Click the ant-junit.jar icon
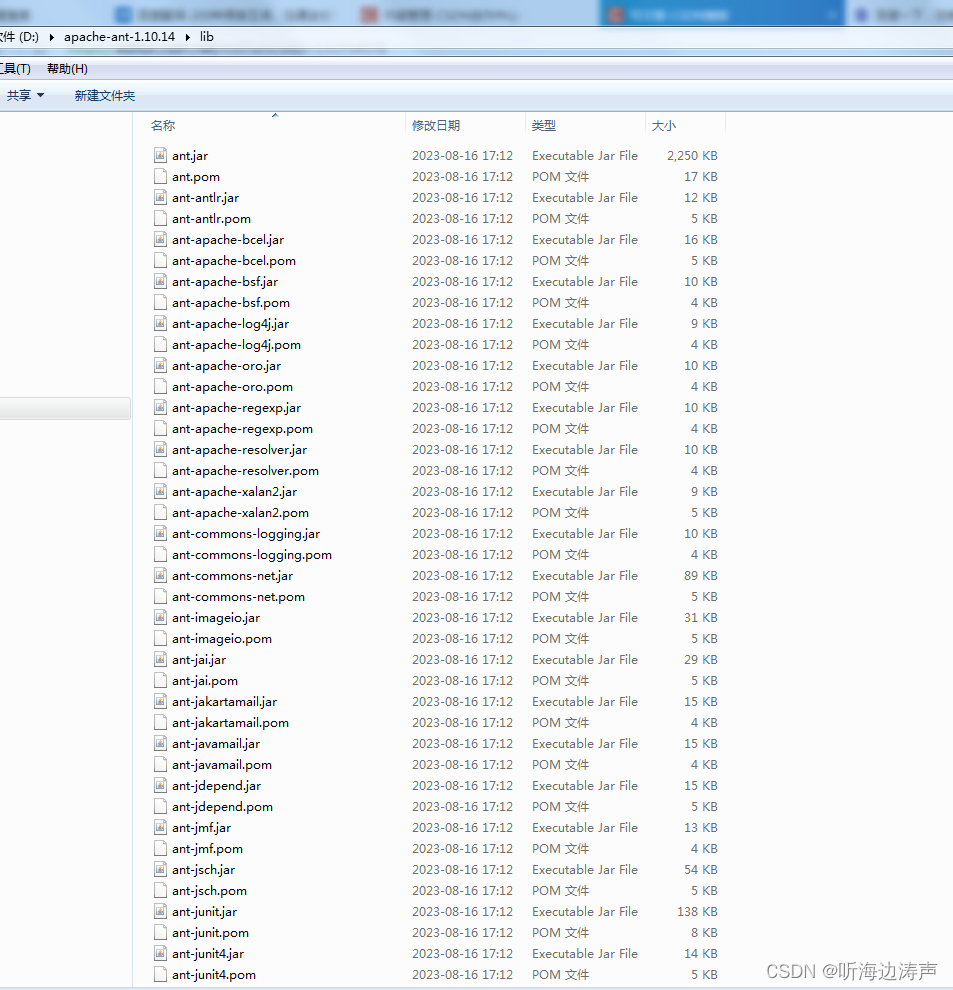 click(x=160, y=912)
